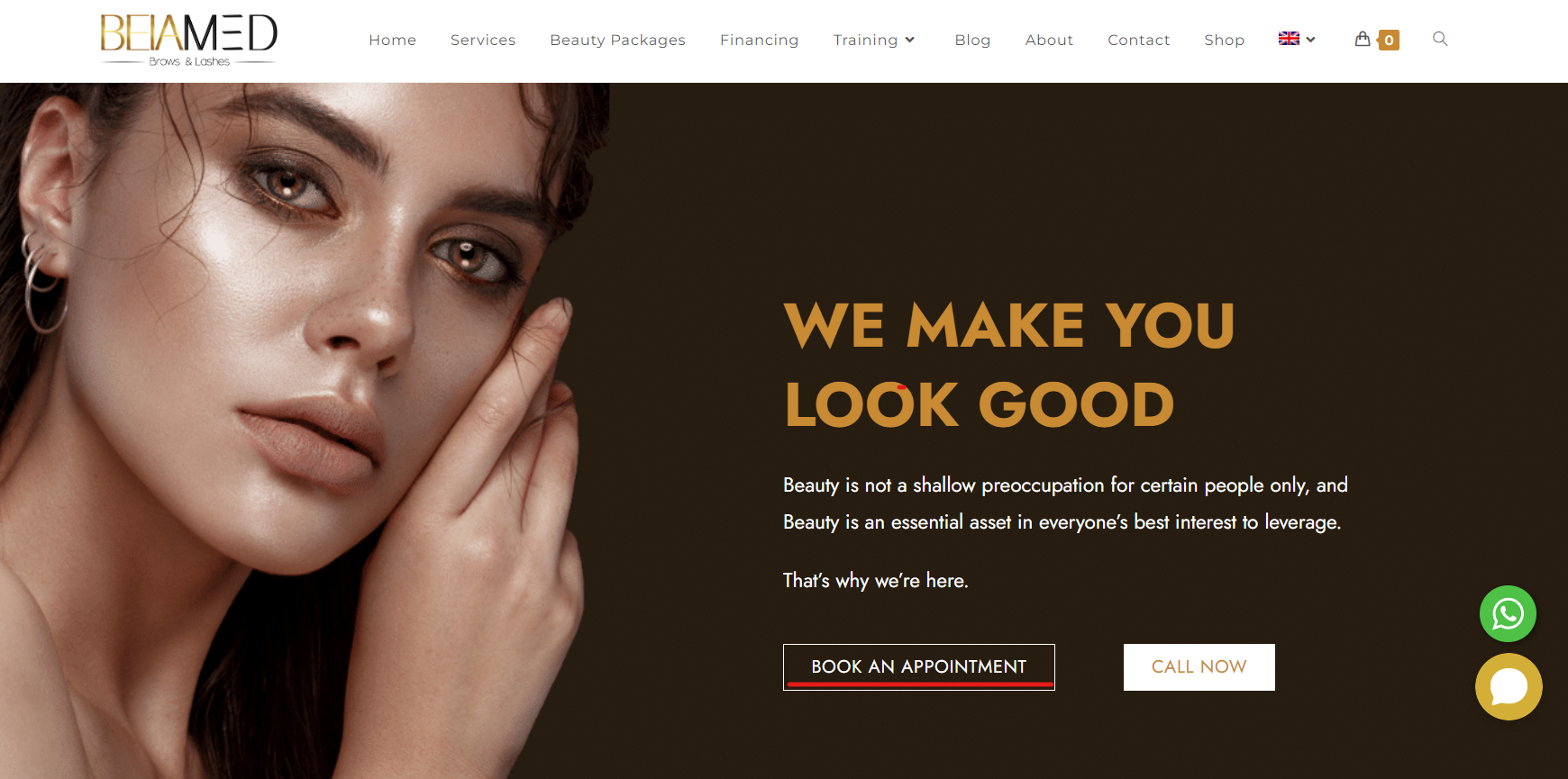The image size is (1568, 779).
Task: Go to the Home menu item
Action: 392,40
